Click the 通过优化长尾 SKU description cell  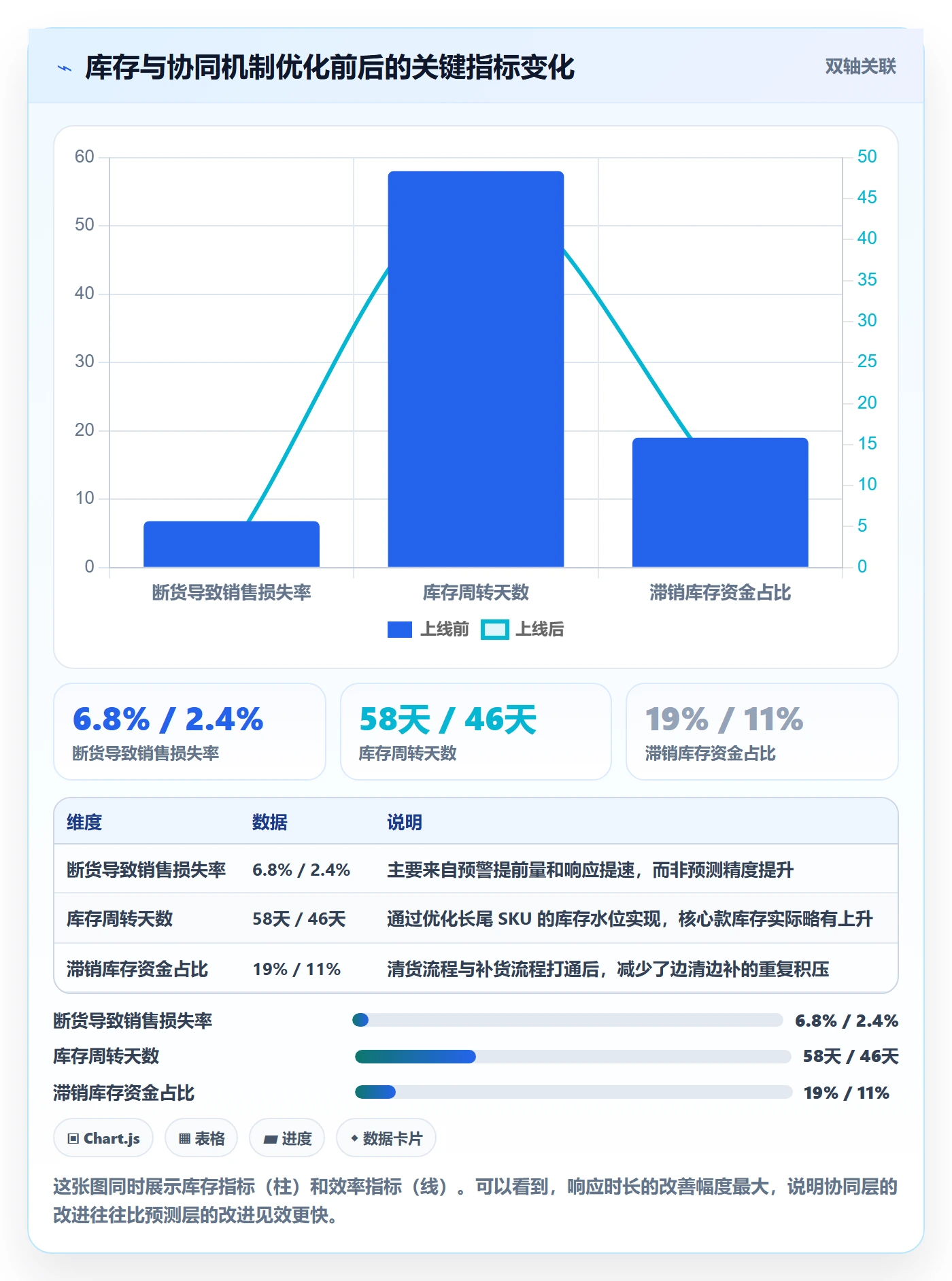(x=630, y=919)
